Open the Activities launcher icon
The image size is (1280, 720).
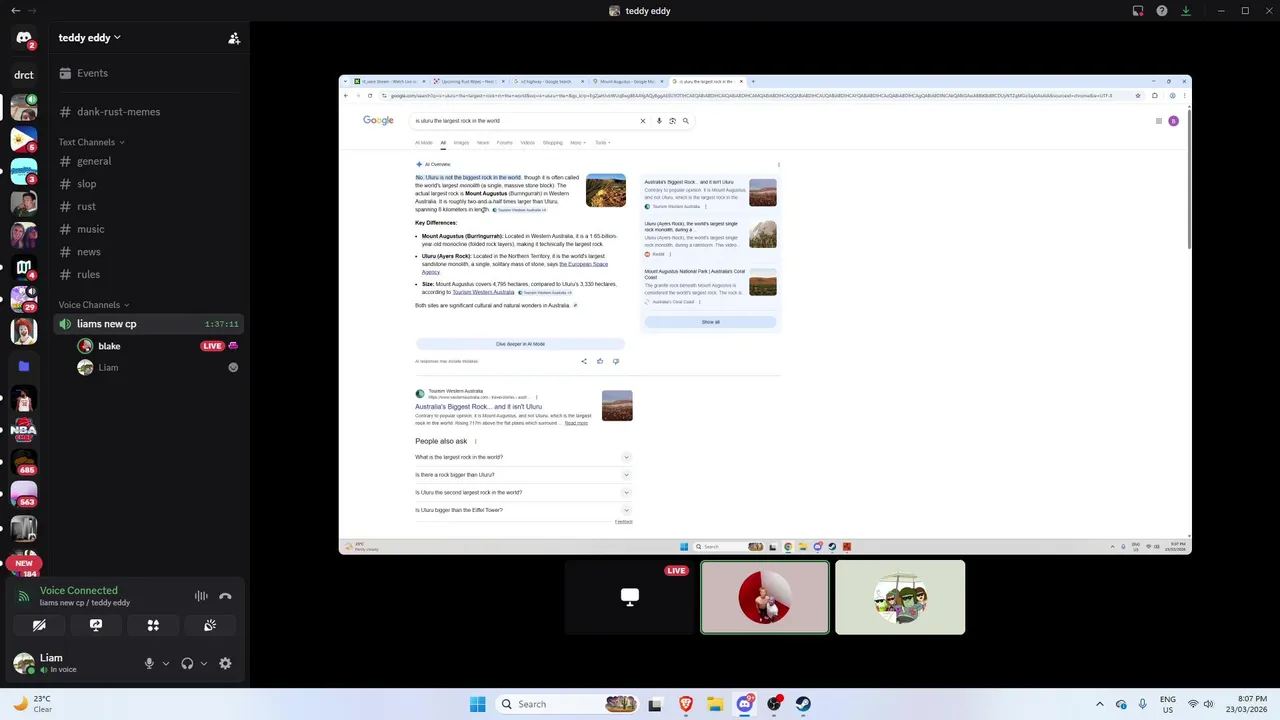[x=153, y=625]
